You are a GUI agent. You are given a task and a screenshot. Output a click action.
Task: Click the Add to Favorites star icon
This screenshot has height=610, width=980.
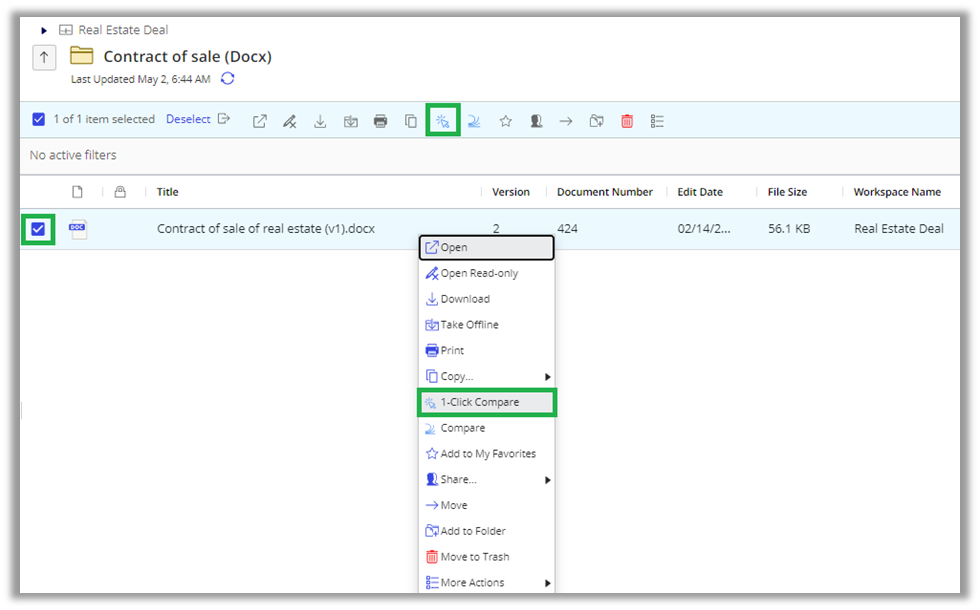(x=505, y=120)
